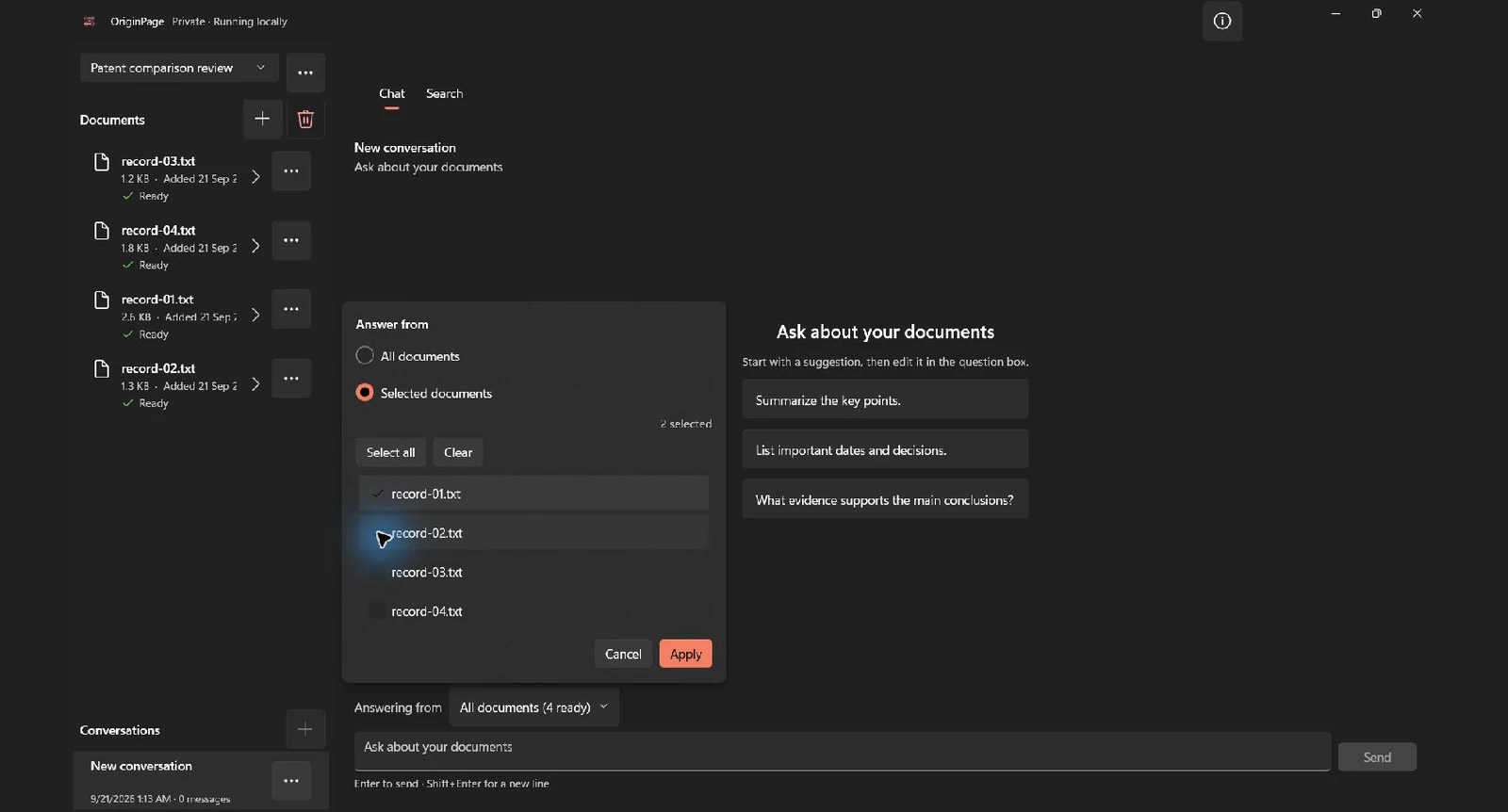Focus the Ask about your documents input

(x=842, y=751)
